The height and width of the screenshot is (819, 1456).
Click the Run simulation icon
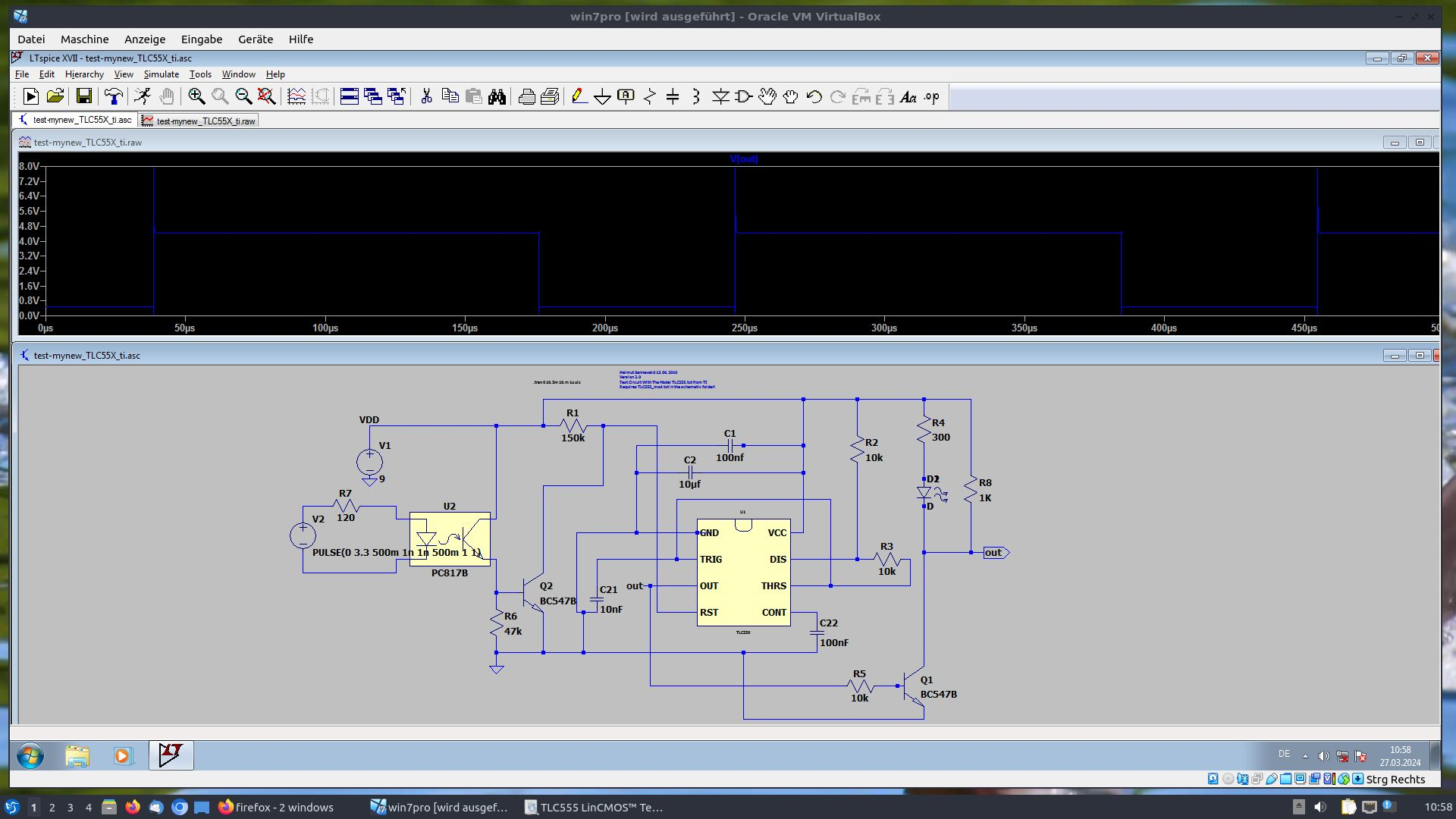(x=143, y=96)
